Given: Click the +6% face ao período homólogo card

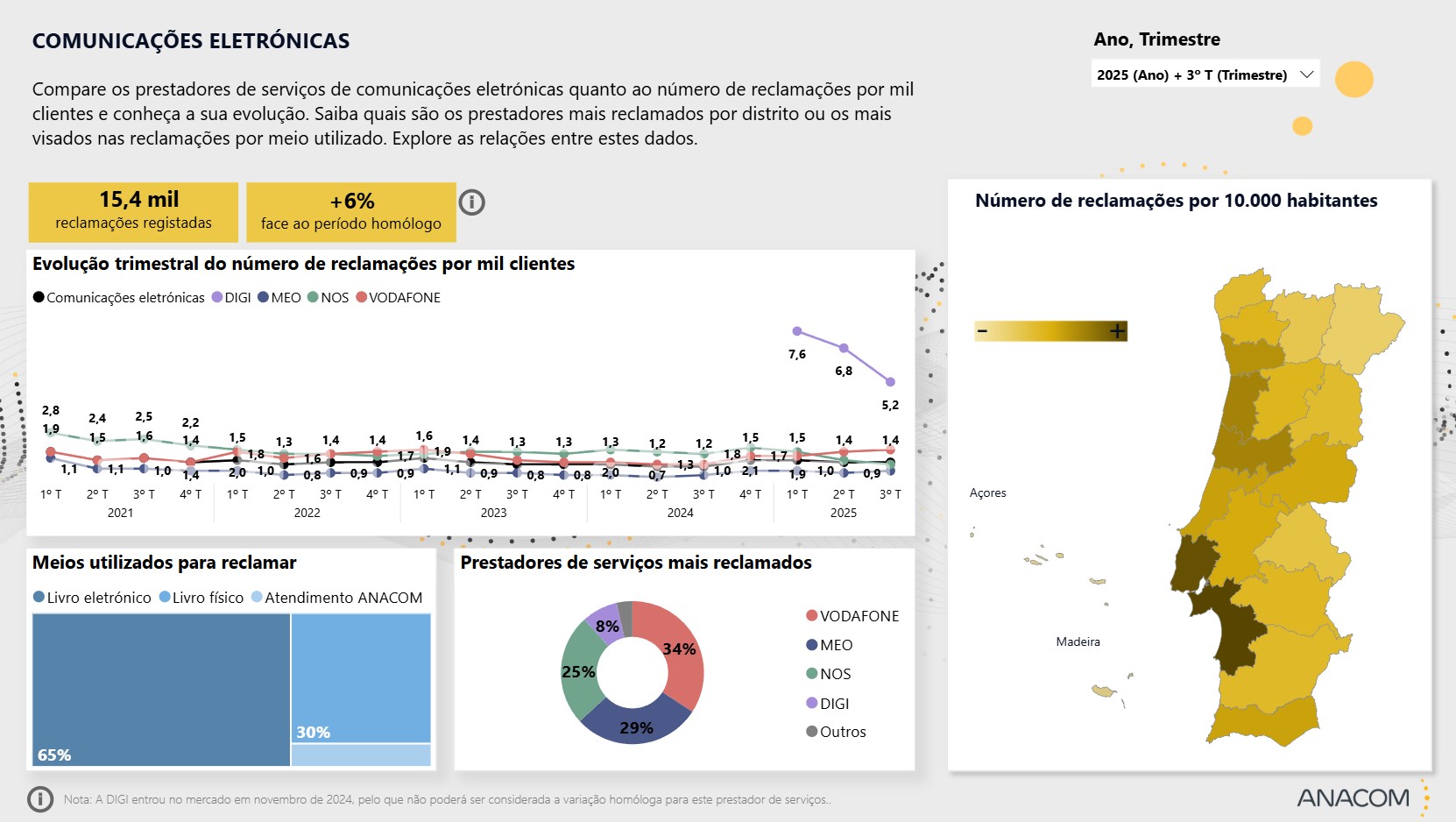Looking at the screenshot, I should click(x=351, y=211).
